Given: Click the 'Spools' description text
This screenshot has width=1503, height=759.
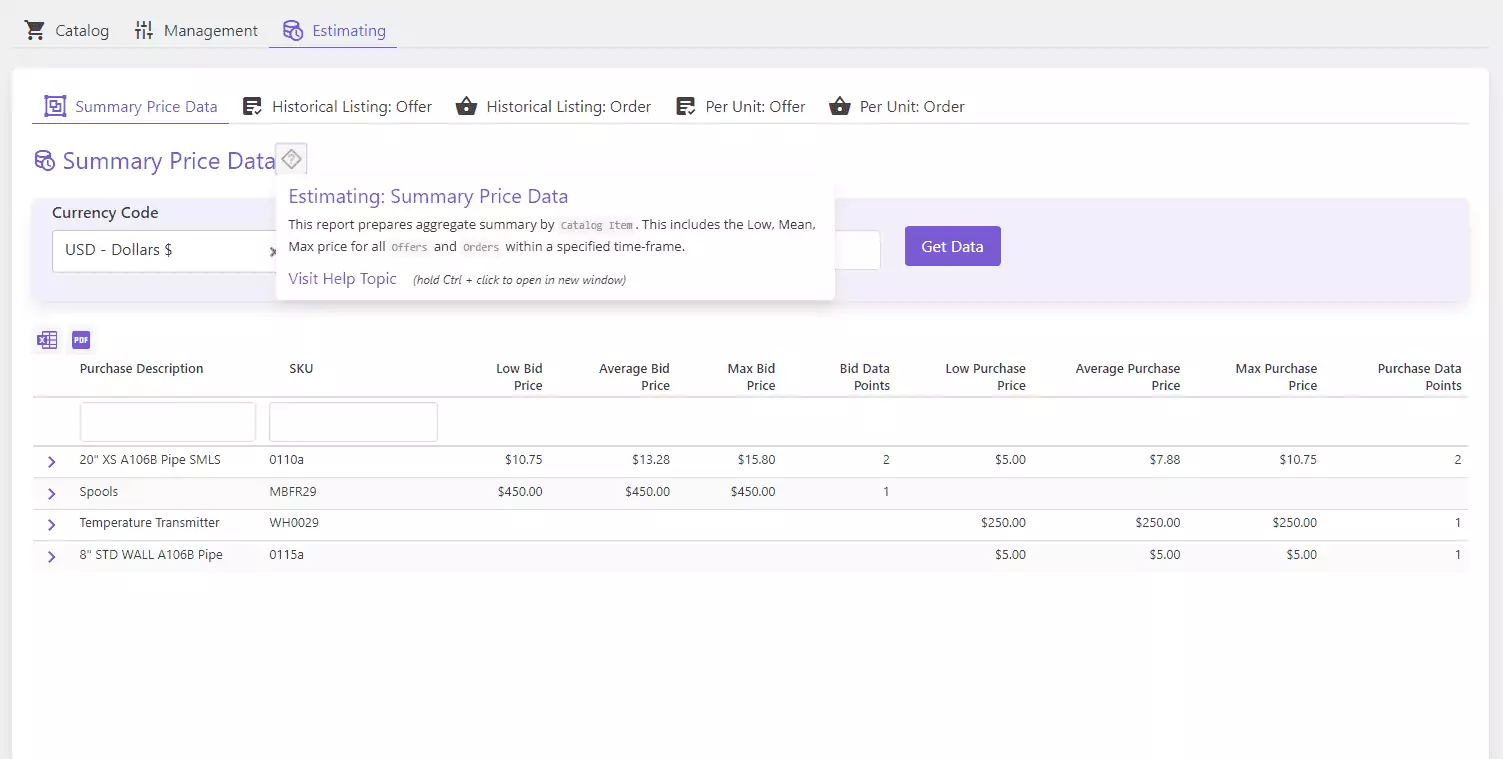Looking at the screenshot, I should [x=99, y=492].
